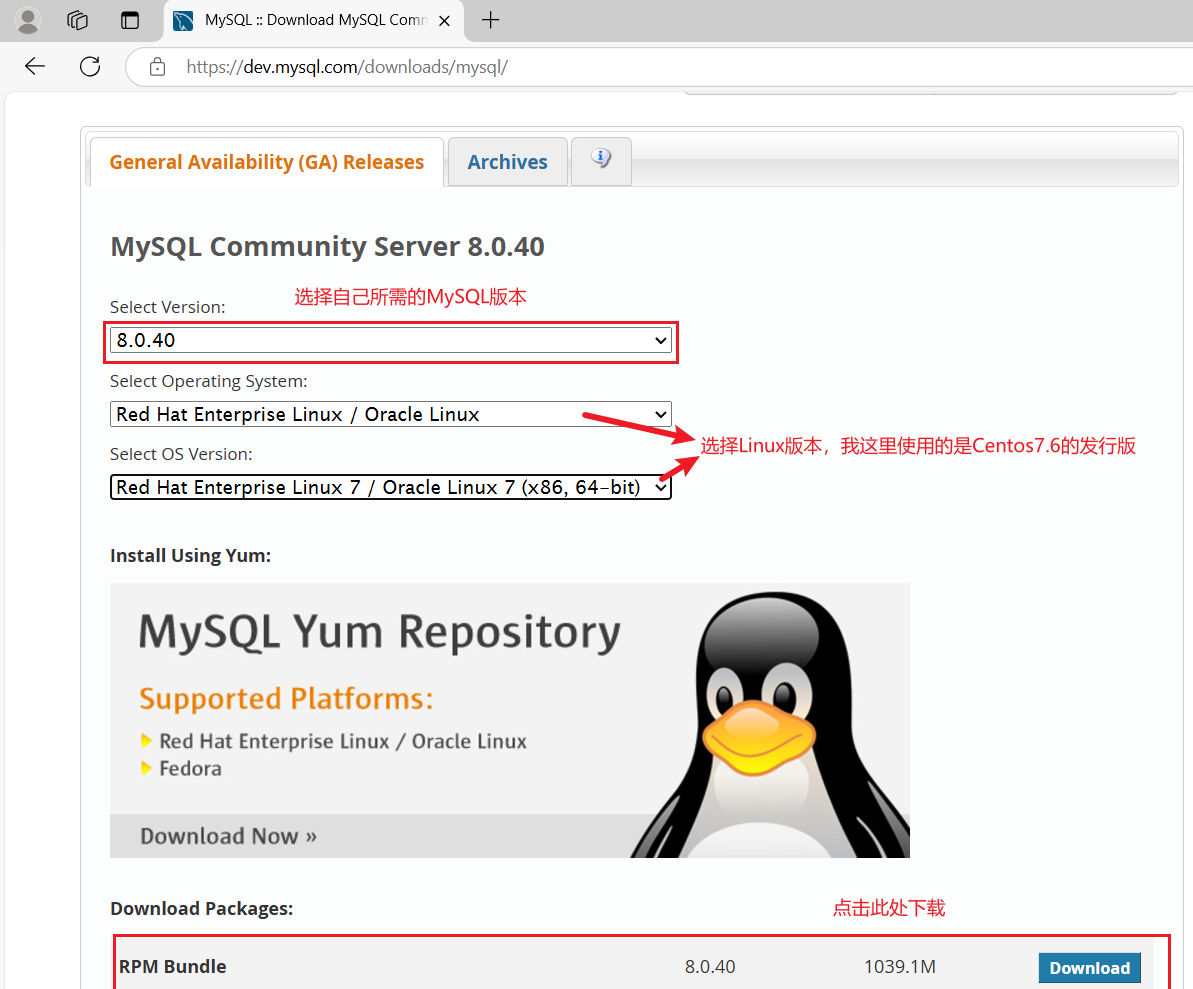Select the Select Version: label
The image size is (1193, 989).
(167, 307)
